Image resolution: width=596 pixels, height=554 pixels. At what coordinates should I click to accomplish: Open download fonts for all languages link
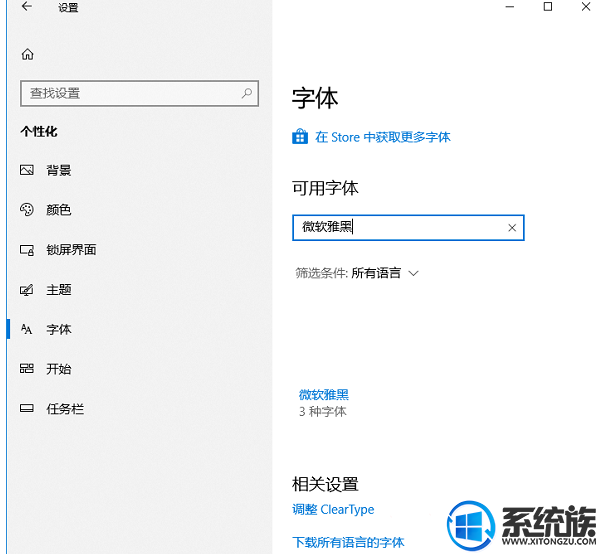[348, 542]
